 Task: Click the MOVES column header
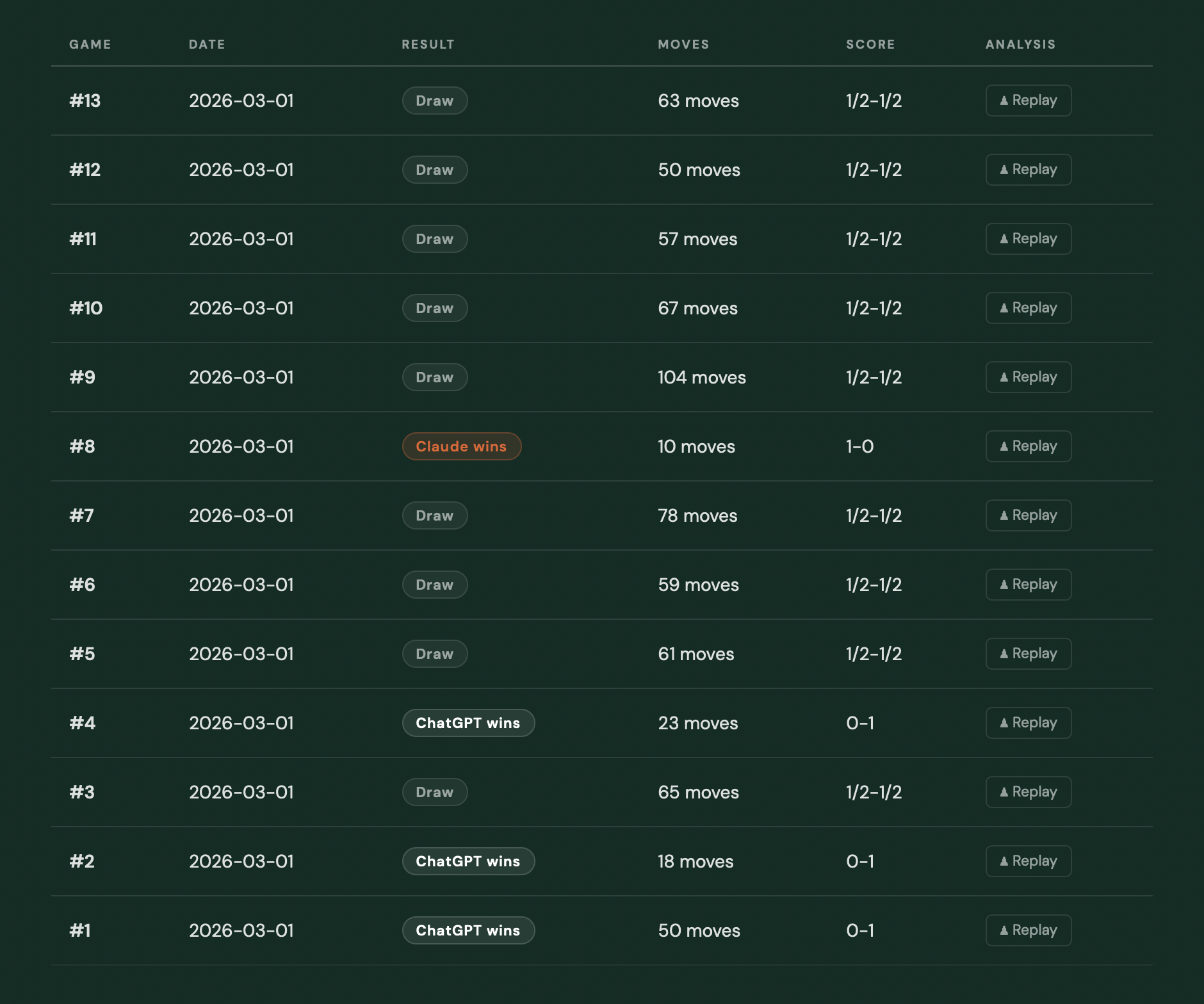pyautogui.click(x=683, y=44)
